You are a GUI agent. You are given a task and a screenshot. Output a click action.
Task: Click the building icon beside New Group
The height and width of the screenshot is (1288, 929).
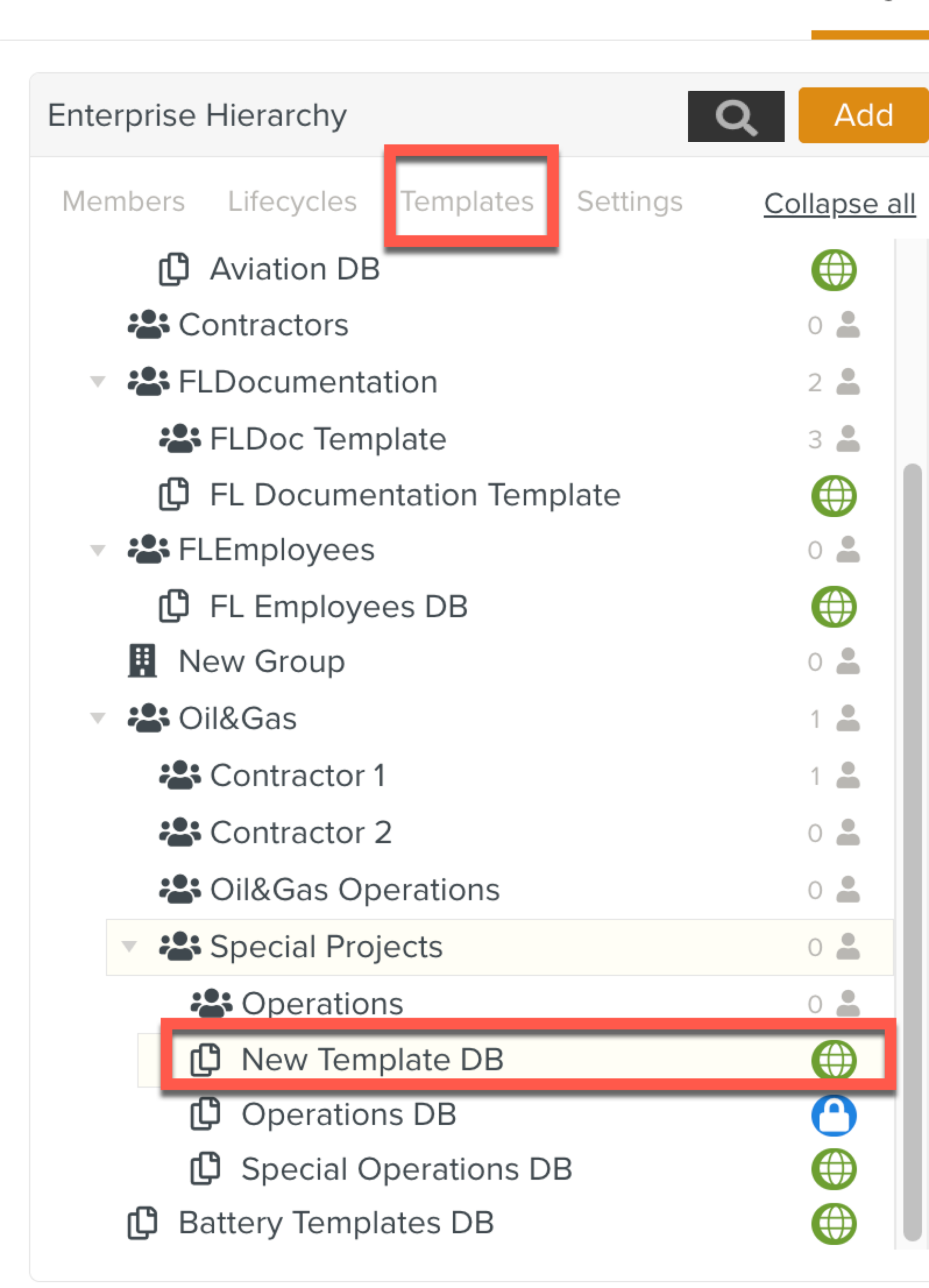[x=142, y=661]
